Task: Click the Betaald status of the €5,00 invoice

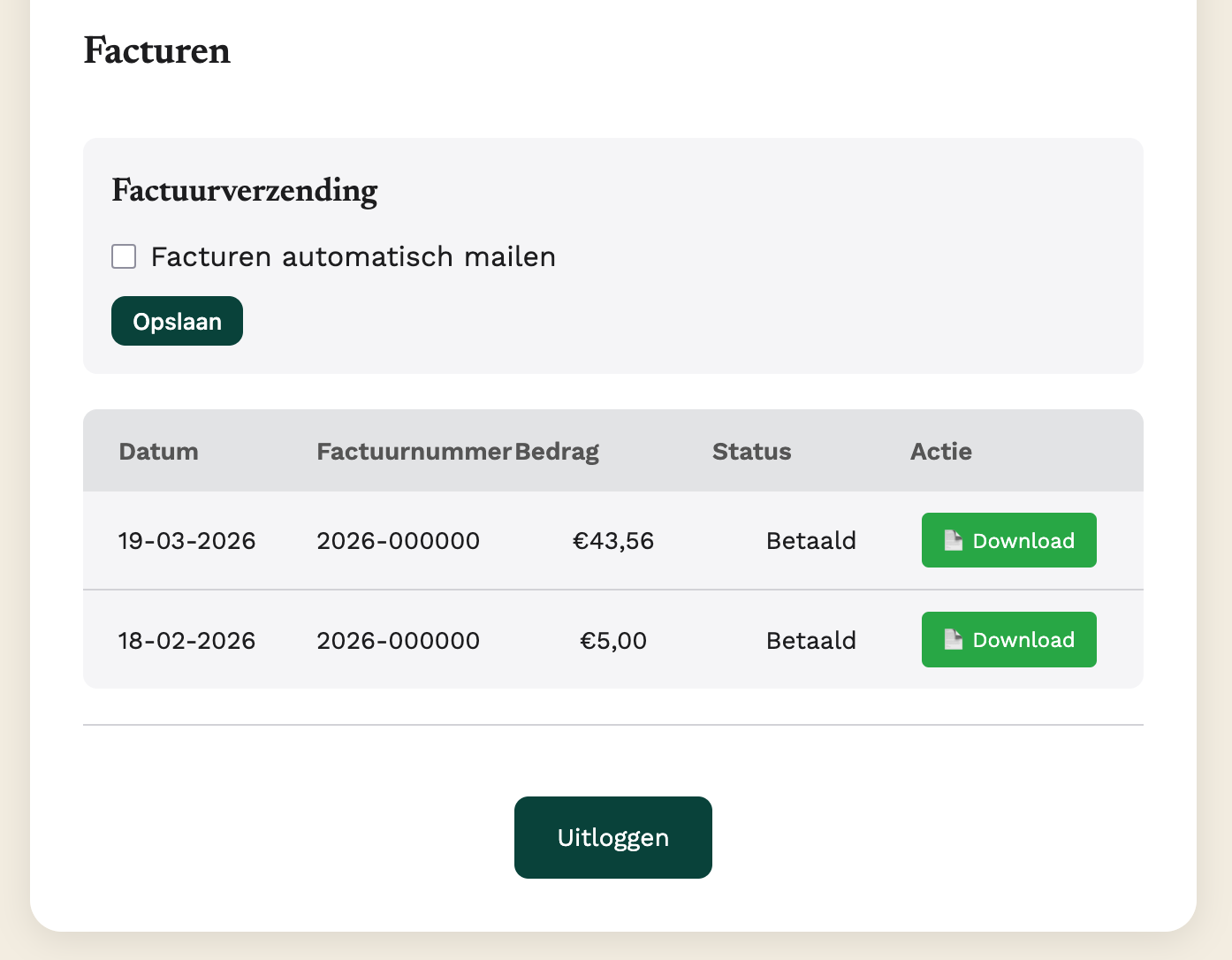Action: (810, 641)
